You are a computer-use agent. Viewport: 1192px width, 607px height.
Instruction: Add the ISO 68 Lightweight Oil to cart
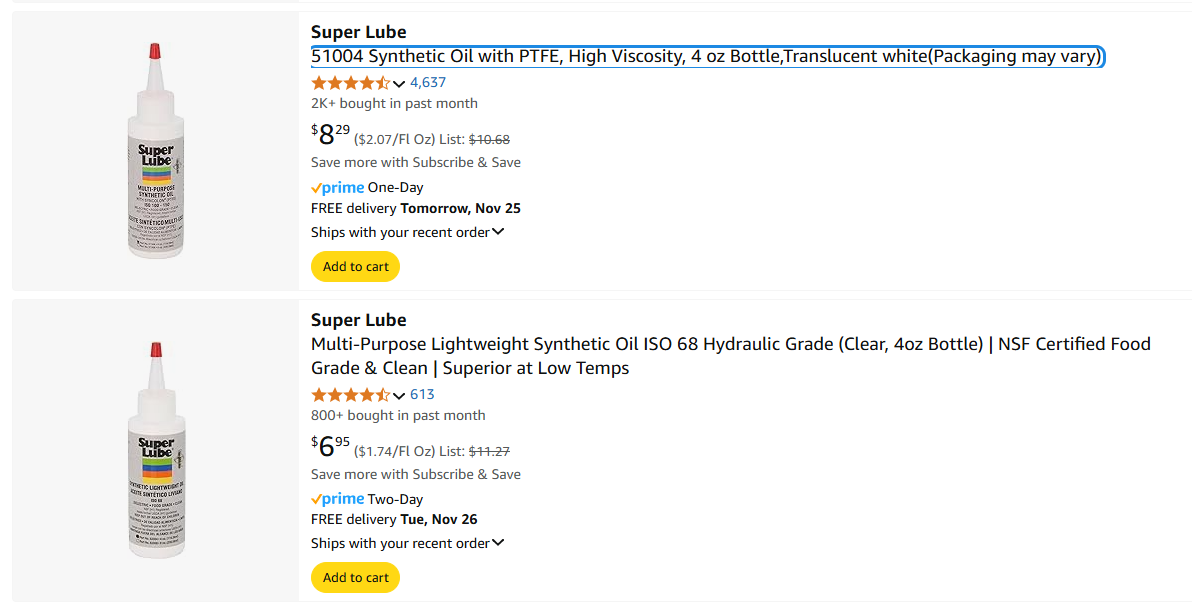point(355,577)
